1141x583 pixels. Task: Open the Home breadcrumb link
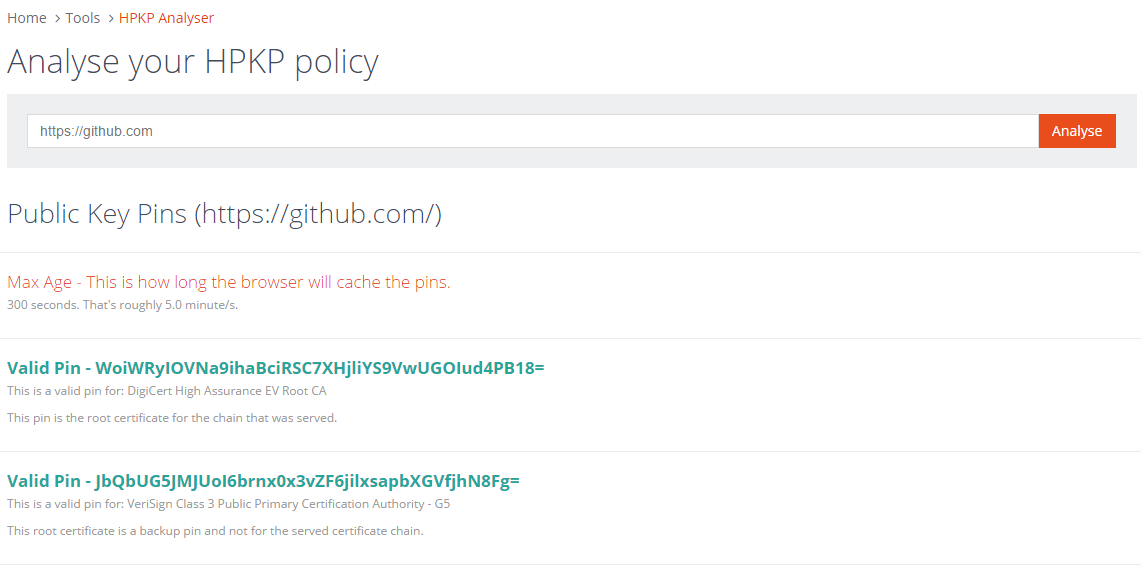tap(26, 17)
